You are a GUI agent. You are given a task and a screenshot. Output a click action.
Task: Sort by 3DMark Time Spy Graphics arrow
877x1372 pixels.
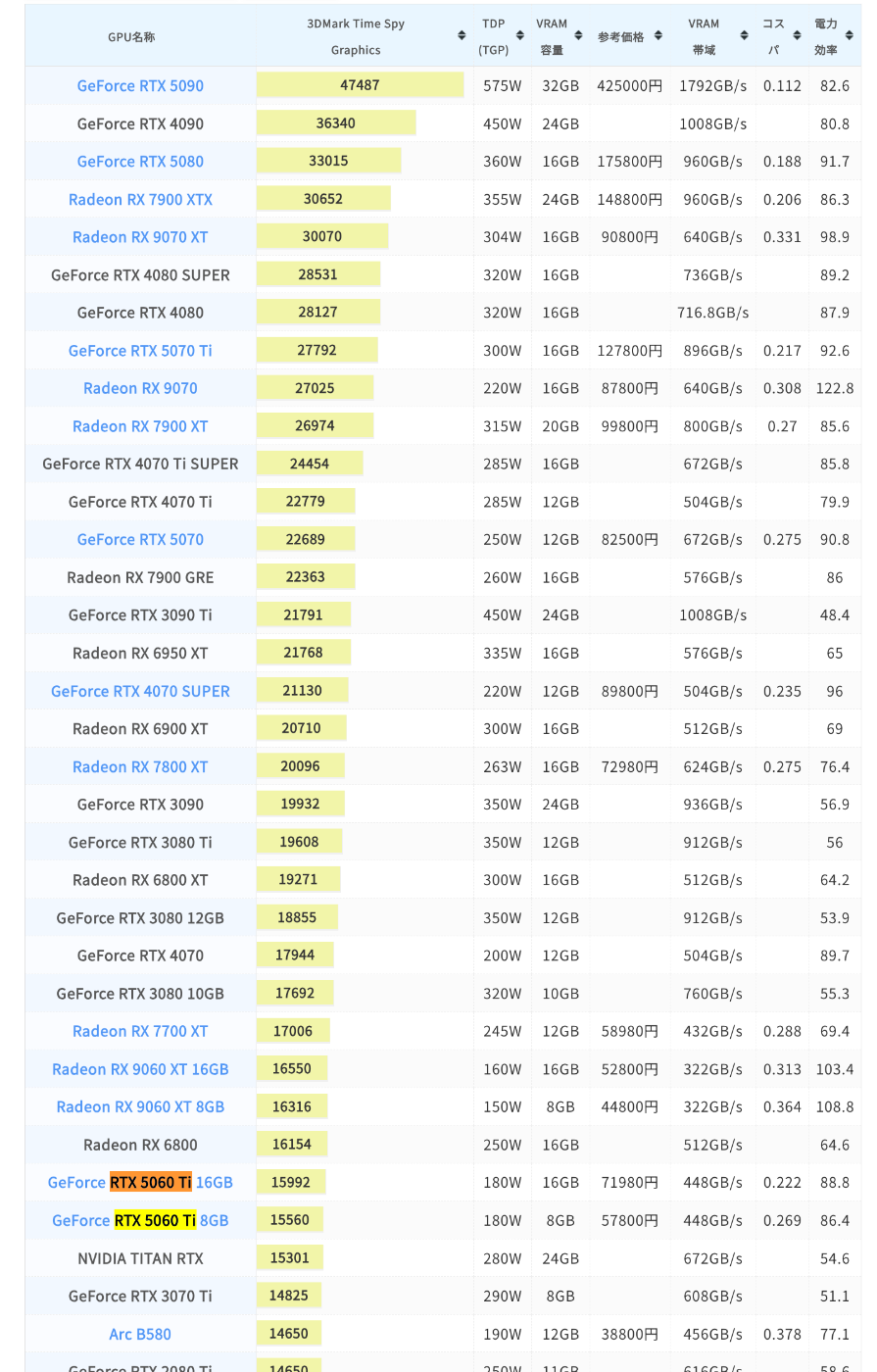[x=462, y=36]
